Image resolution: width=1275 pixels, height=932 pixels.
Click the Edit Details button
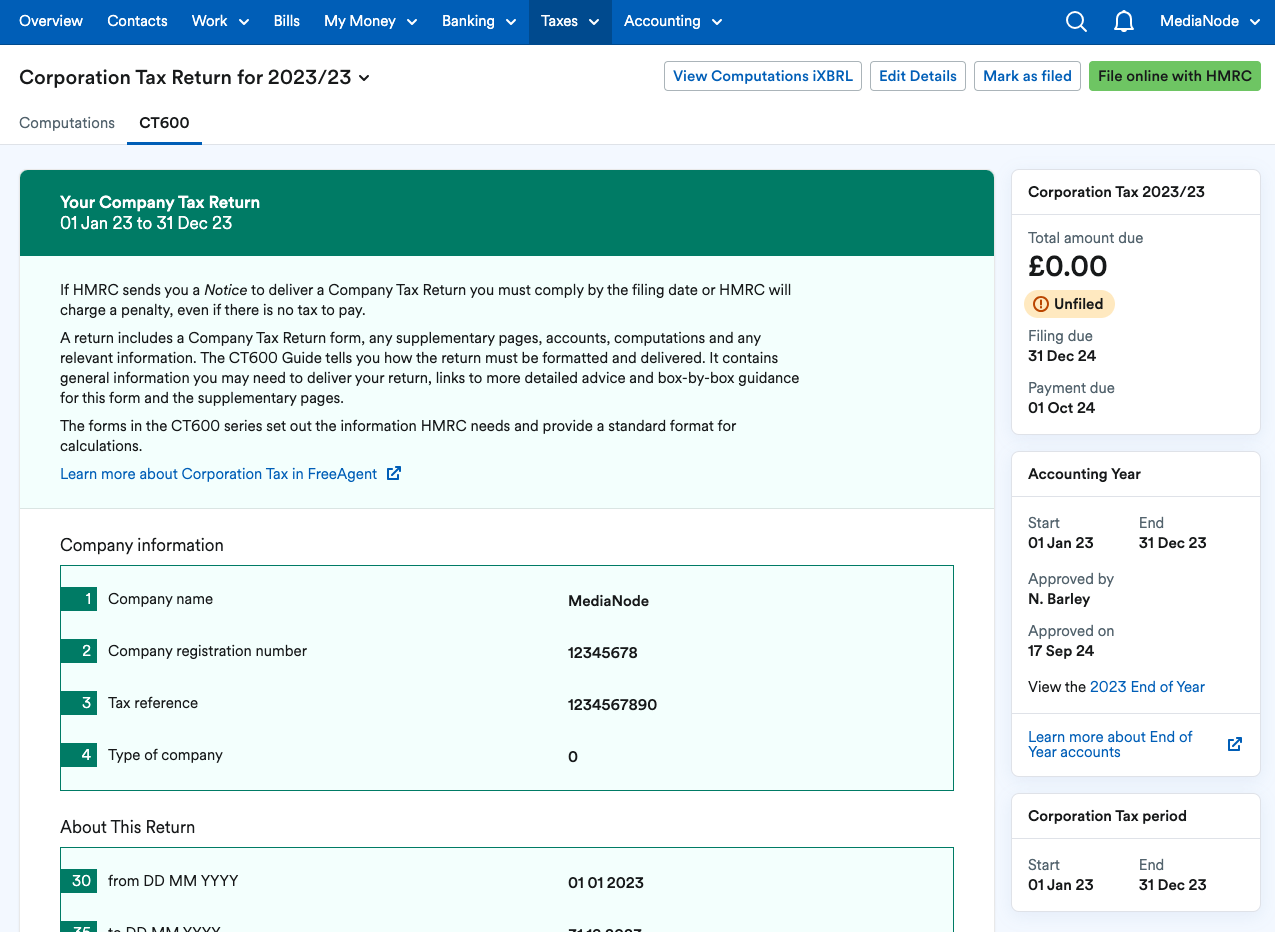pyautogui.click(x=918, y=76)
